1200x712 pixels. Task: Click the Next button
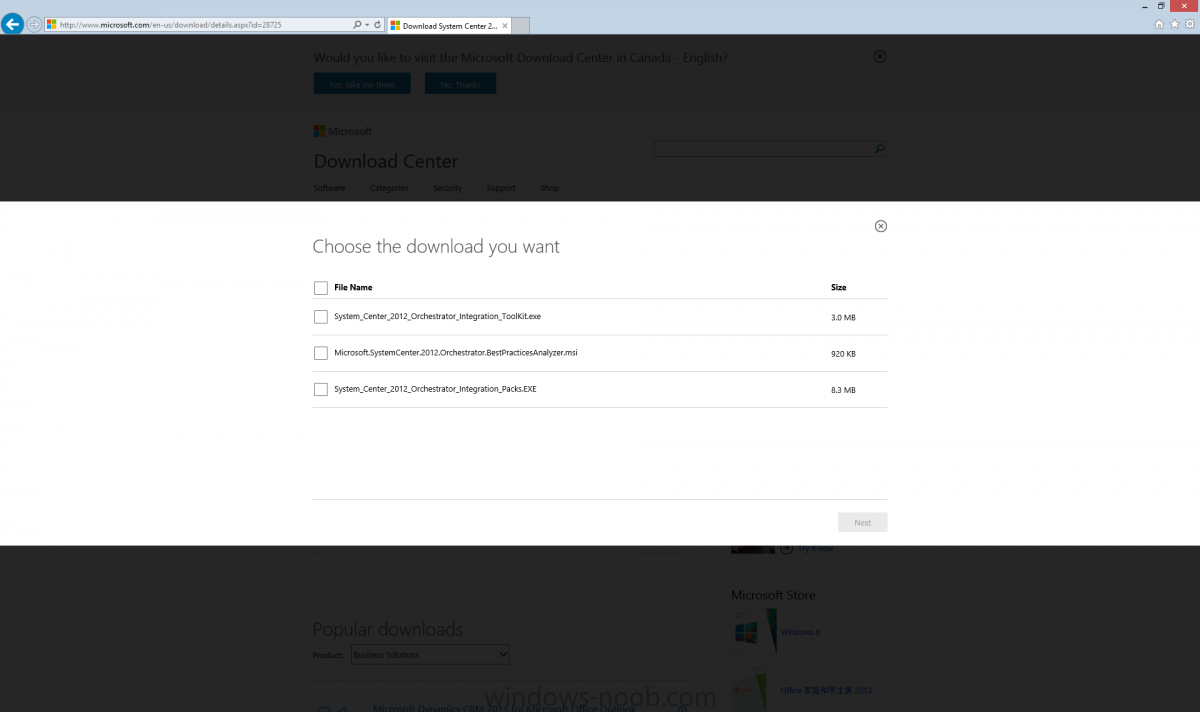point(863,522)
